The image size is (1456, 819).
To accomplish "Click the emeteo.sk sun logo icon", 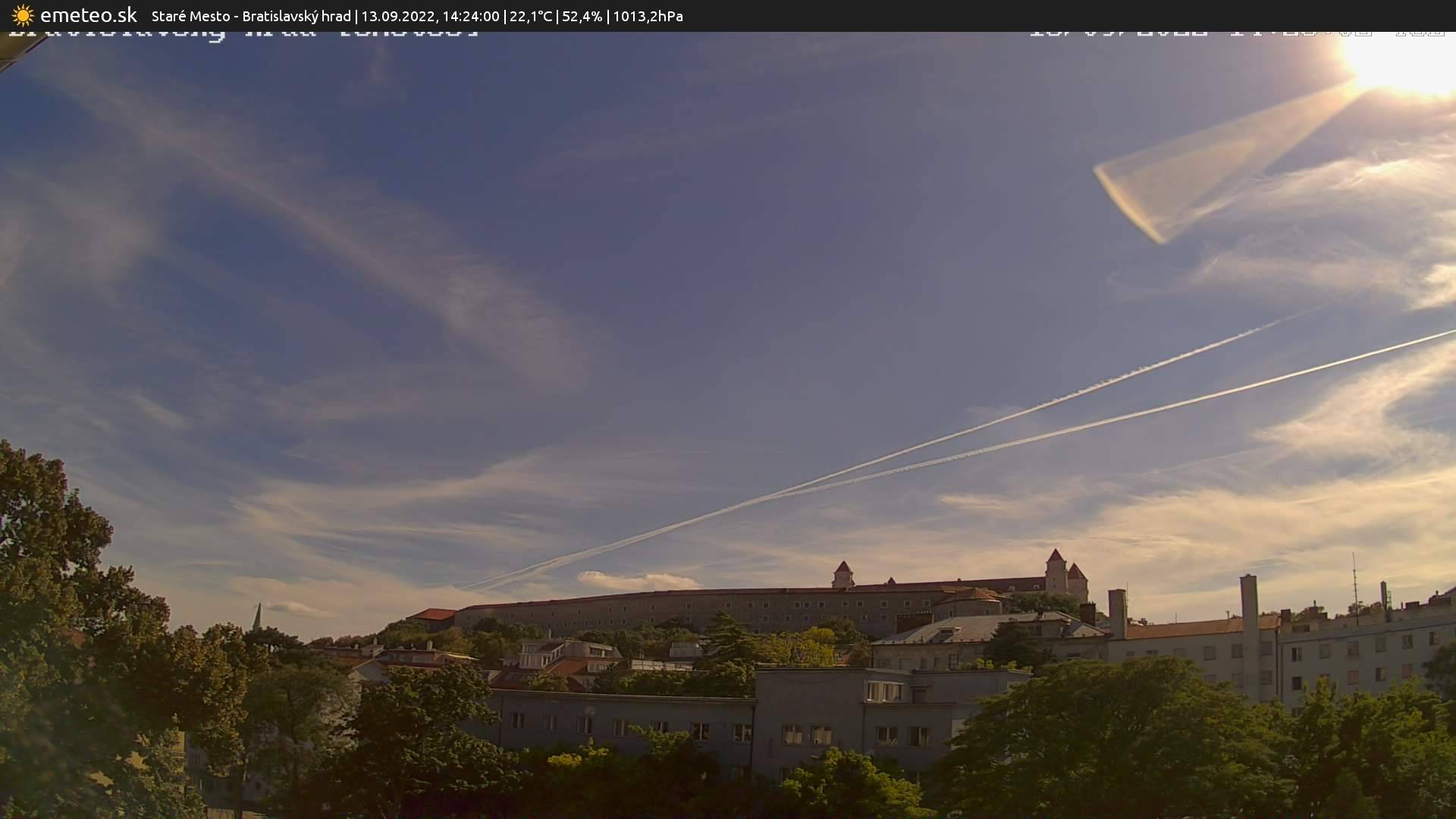I will point(22,16).
